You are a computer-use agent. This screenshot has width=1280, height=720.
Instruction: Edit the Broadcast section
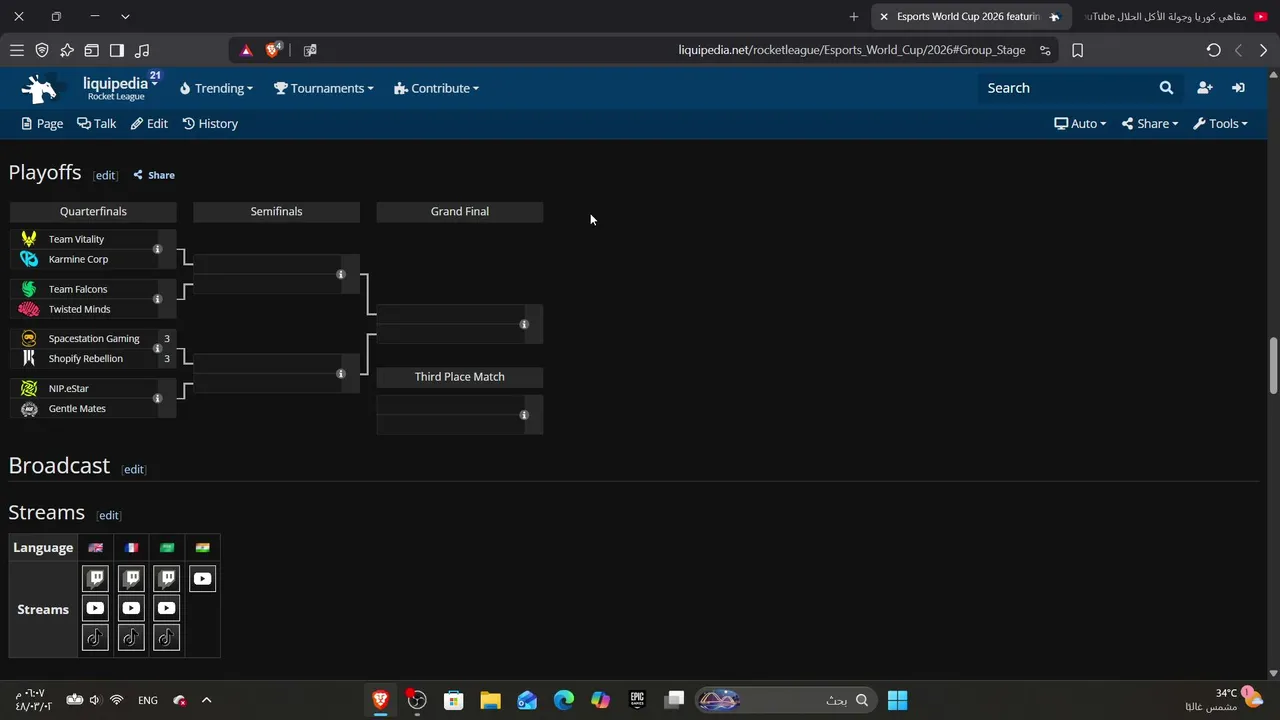[x=133, y=469]
